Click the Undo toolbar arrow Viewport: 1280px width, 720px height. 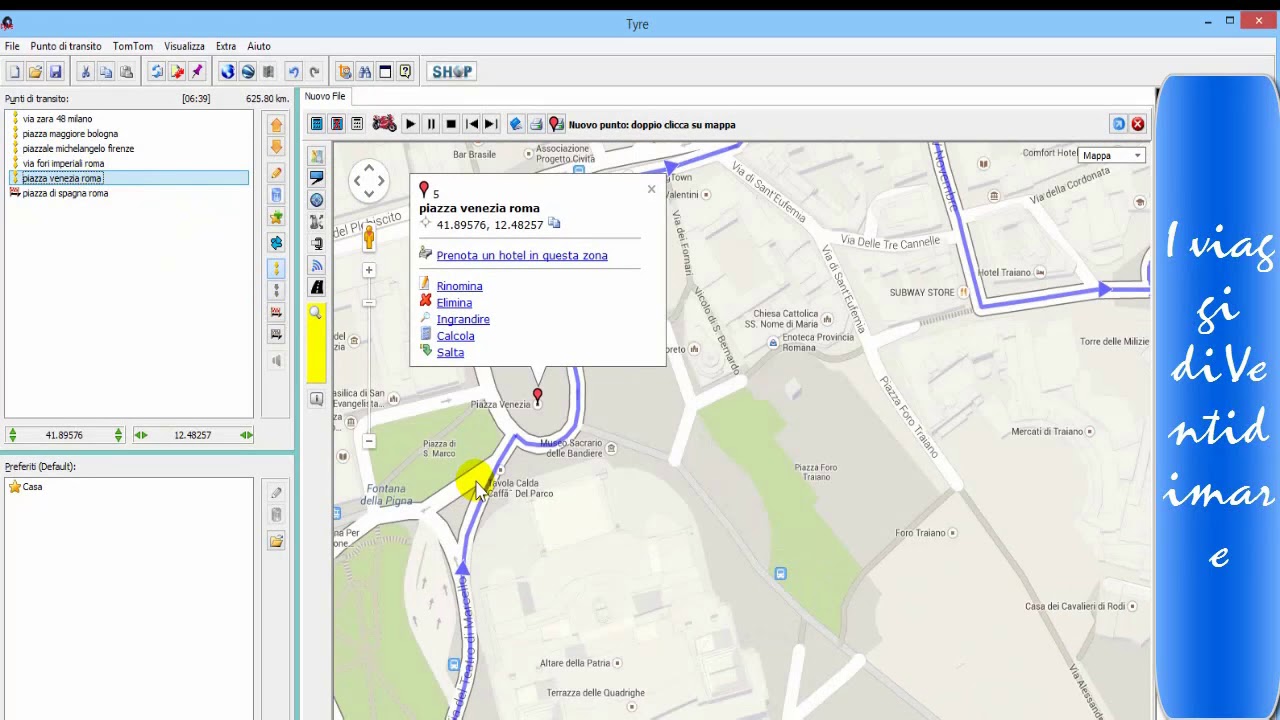293,72
